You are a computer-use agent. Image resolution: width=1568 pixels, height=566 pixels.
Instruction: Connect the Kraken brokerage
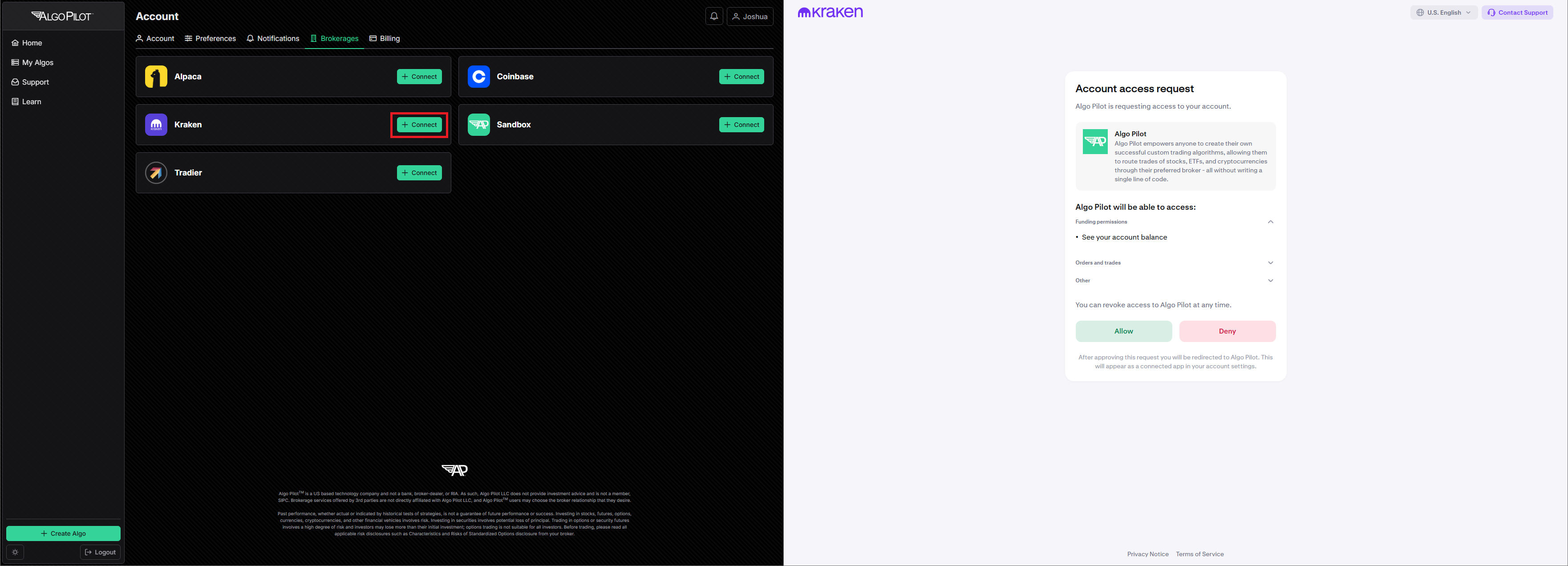419,125
